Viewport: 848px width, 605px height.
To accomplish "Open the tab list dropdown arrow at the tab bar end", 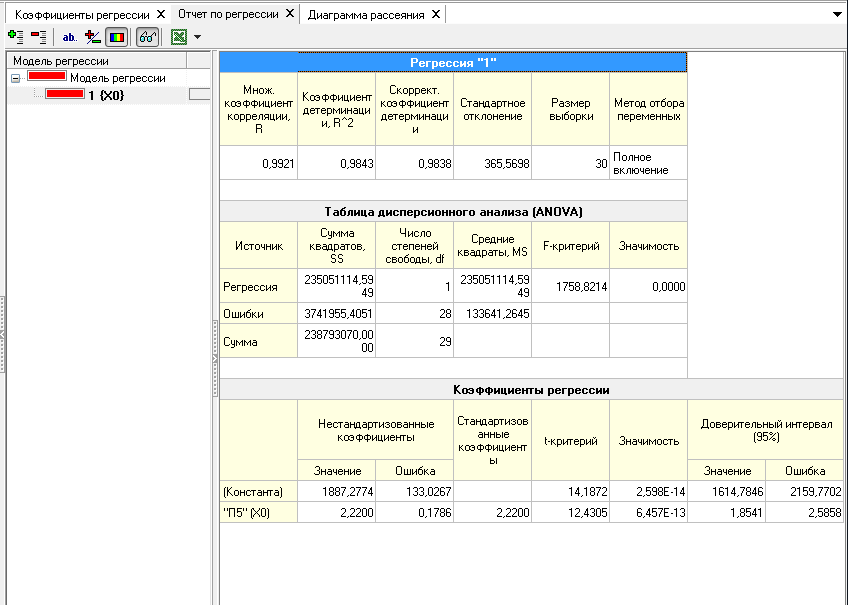I will point(837,15).
